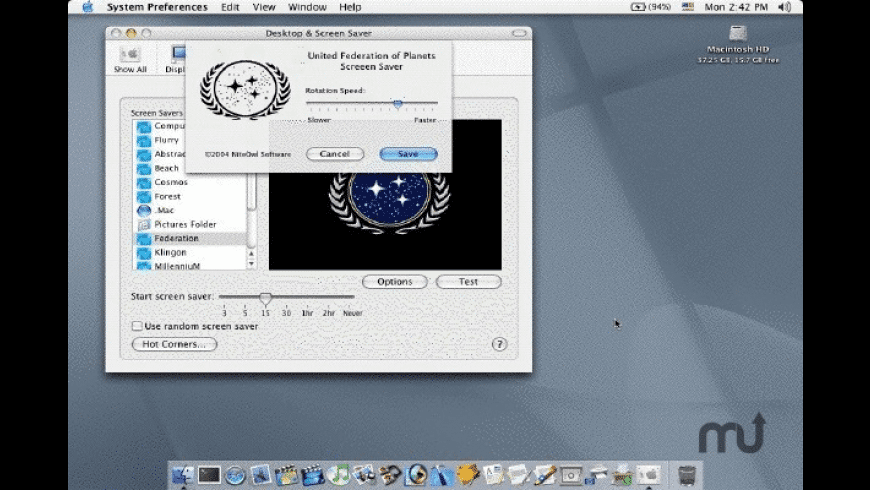Open the Apple menu icon

click(87, 7)
